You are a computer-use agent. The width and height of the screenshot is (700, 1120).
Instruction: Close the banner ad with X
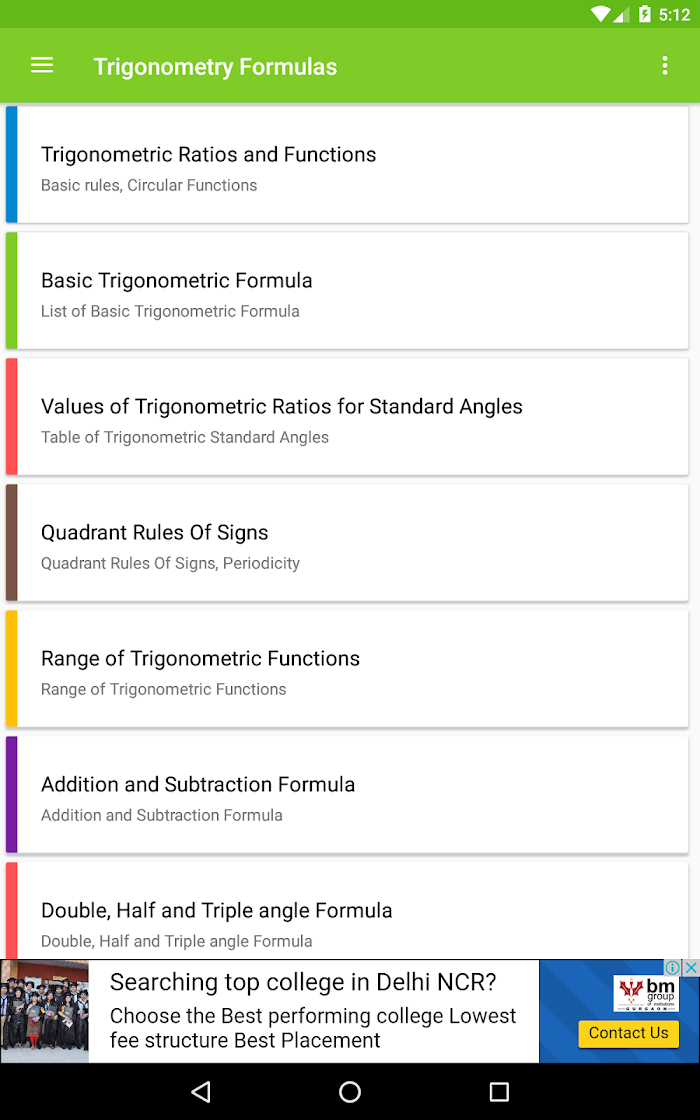coord(691,968)
